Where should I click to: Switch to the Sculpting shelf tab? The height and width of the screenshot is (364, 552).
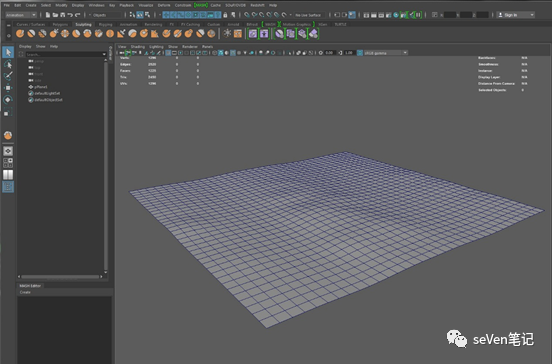(x=83, y=24)
